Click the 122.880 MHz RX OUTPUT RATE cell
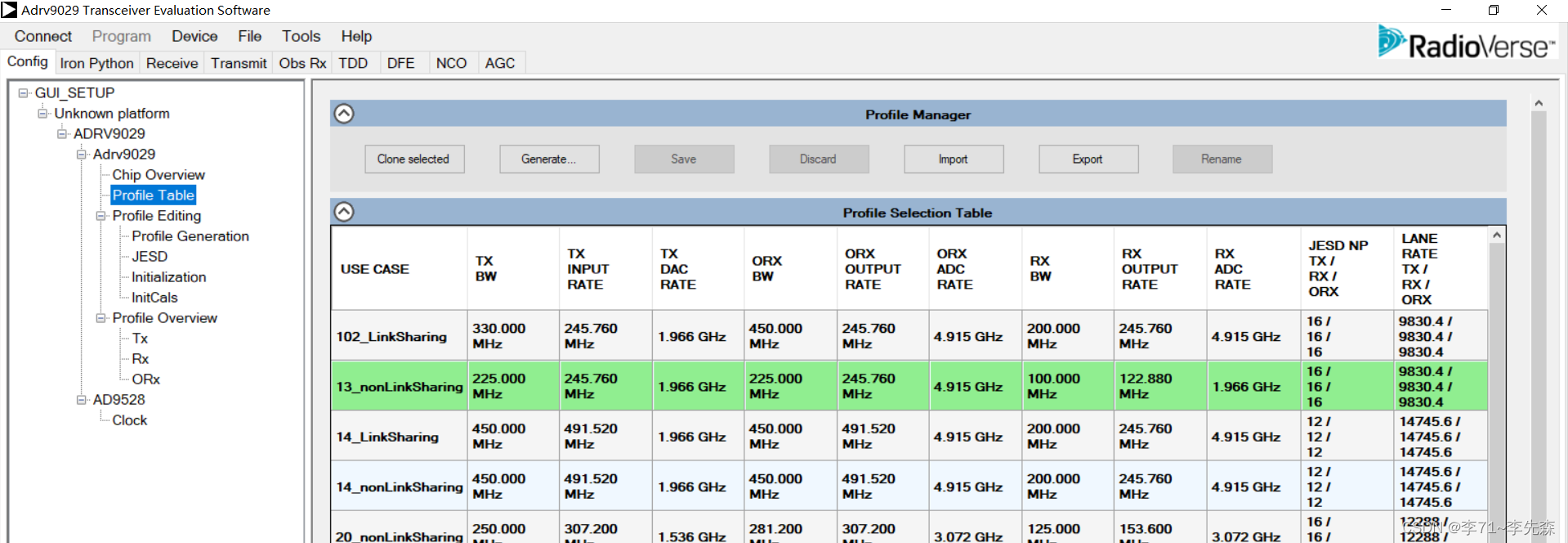The width and height of the screenshot is (1568, 543). (1160, 386)
